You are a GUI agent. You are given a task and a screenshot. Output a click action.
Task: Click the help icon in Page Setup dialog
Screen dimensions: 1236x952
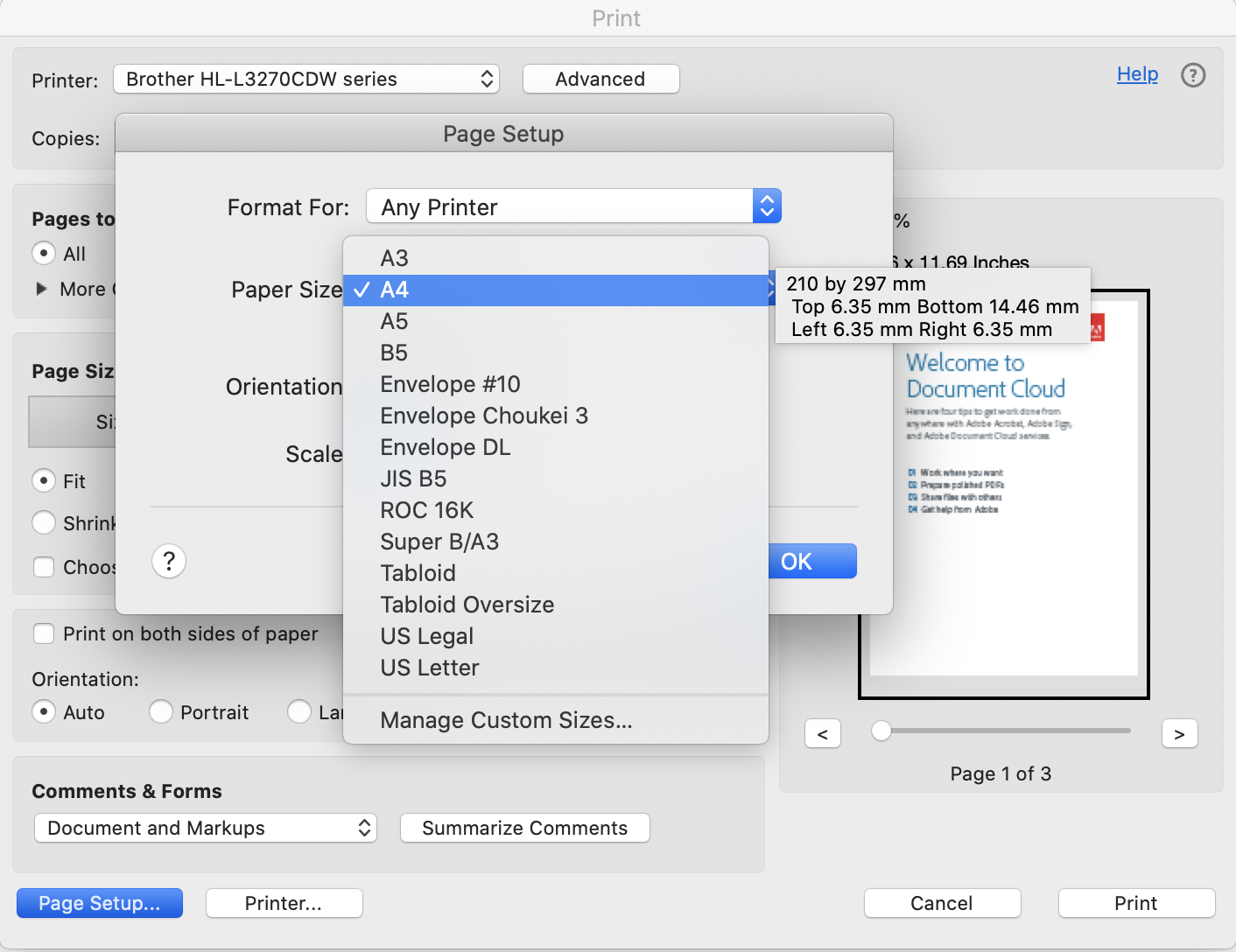[168, 561]
